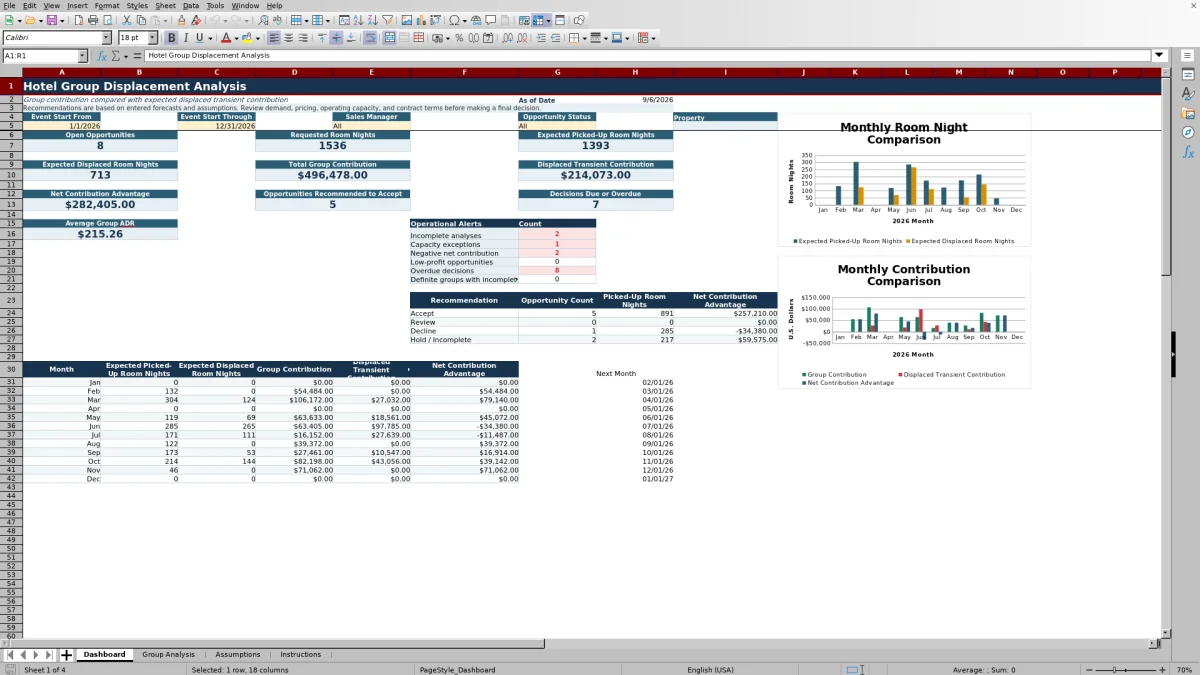
Task: Open the font color dropdown arrow
Action: tap(235, 38)
